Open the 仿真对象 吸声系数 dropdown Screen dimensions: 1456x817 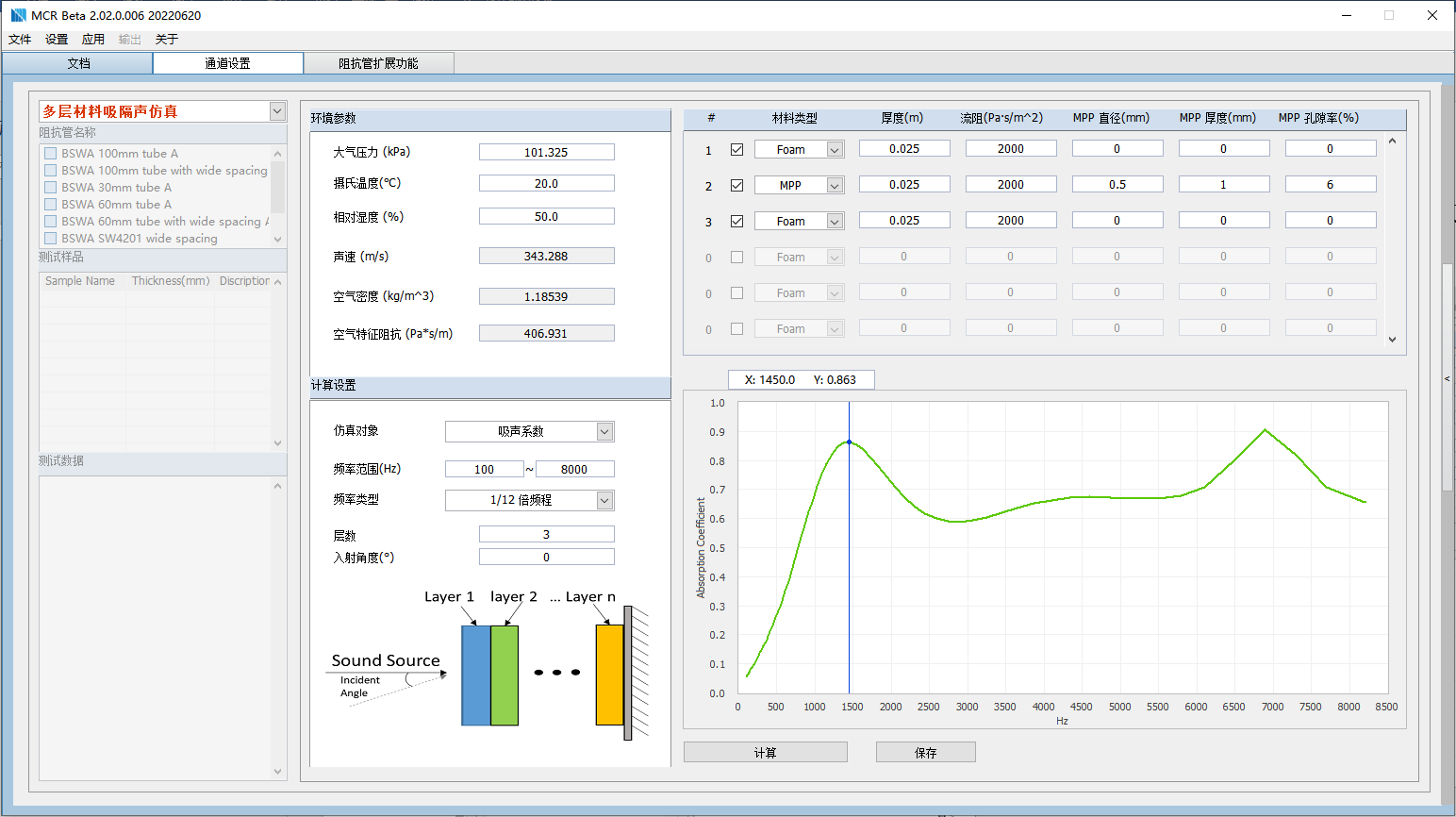pyautogui.click(x=604, y=431)
